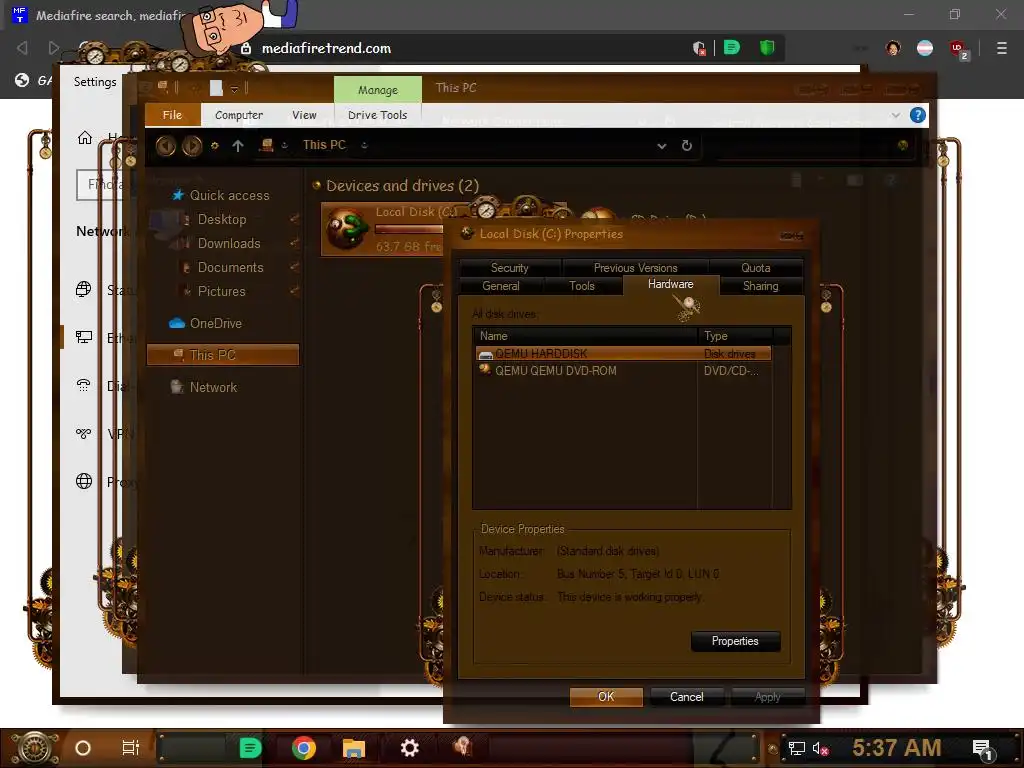Open the uBlock extension icon
Screen dimensions: 1024x768
pos(958,49)
